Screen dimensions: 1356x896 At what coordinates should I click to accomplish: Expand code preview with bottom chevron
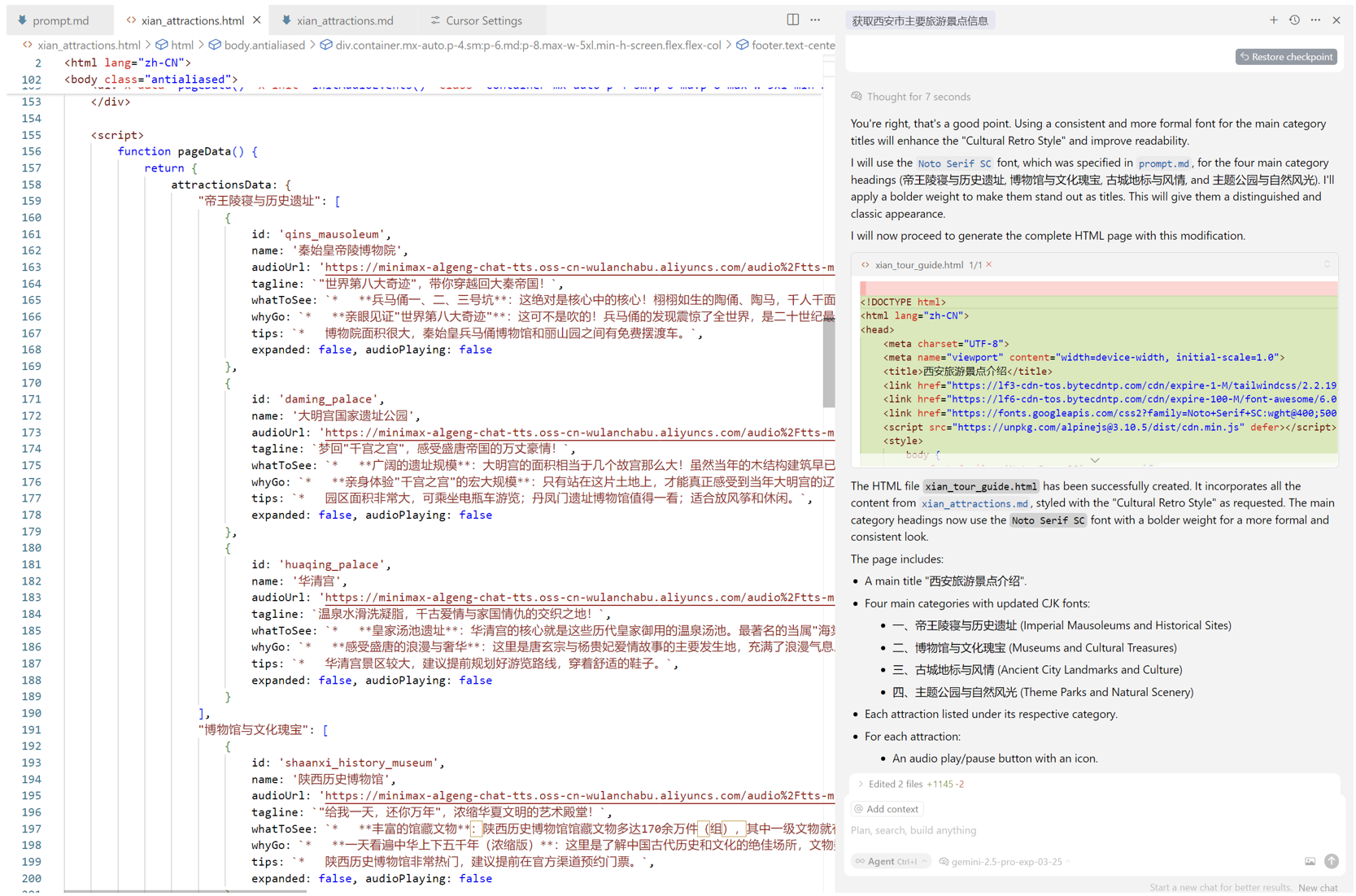[x=1095, y=460]
